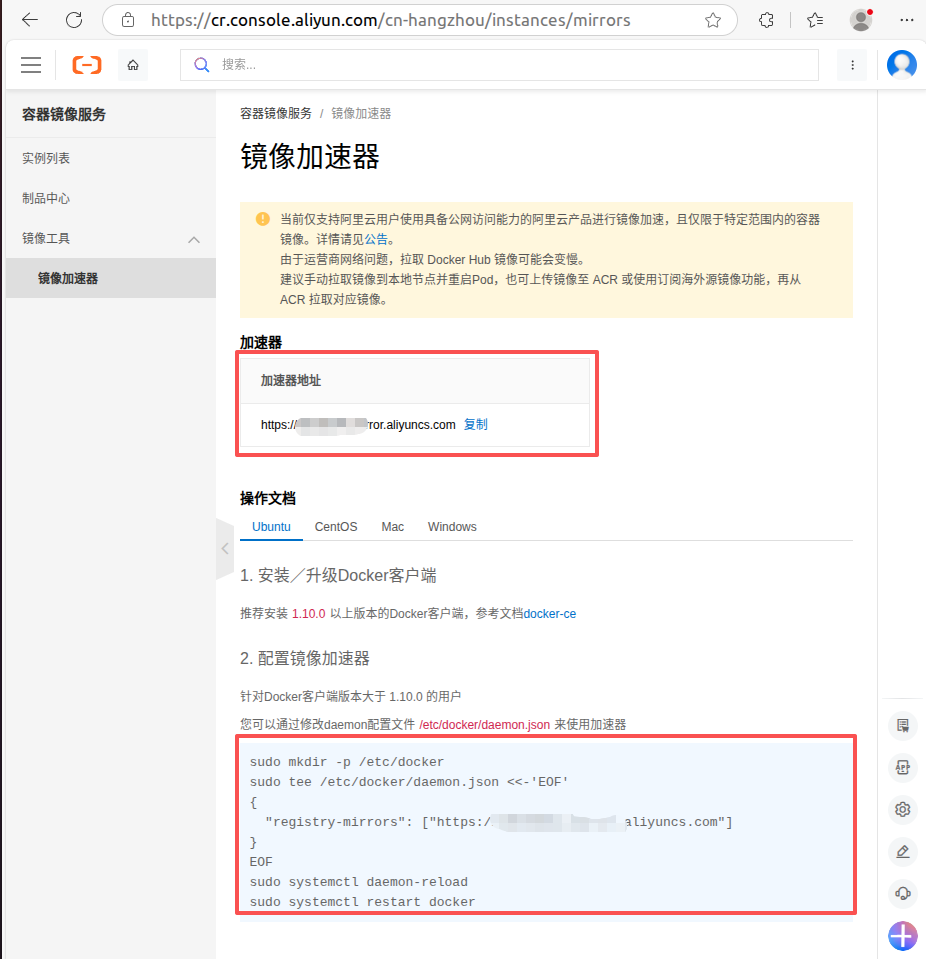The height and width of the screenshot is (959, 926).
Task: Open browser settings ellipsis menu
Action: click(x=906, y=20)
